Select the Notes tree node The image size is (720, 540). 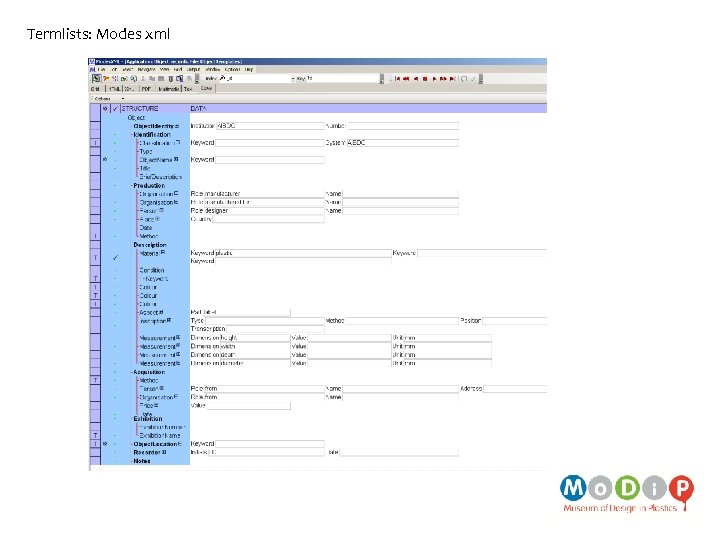click(141, 461)
